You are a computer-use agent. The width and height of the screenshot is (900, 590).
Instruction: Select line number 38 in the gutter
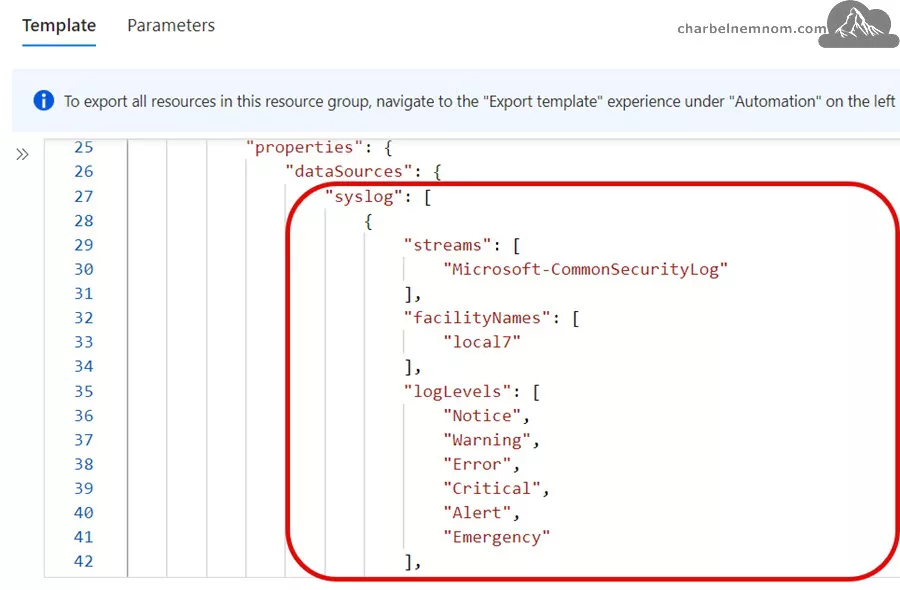tap(84, 464)
